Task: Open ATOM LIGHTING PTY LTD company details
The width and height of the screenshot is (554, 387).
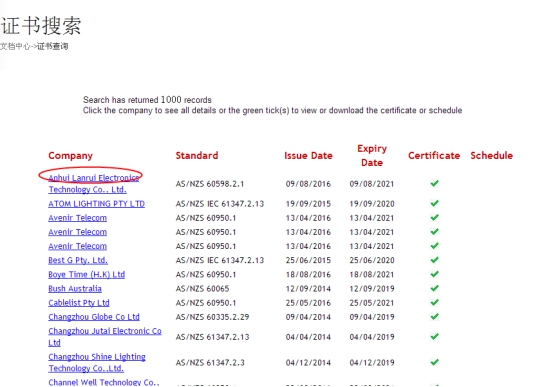Action: coord(96,204)
